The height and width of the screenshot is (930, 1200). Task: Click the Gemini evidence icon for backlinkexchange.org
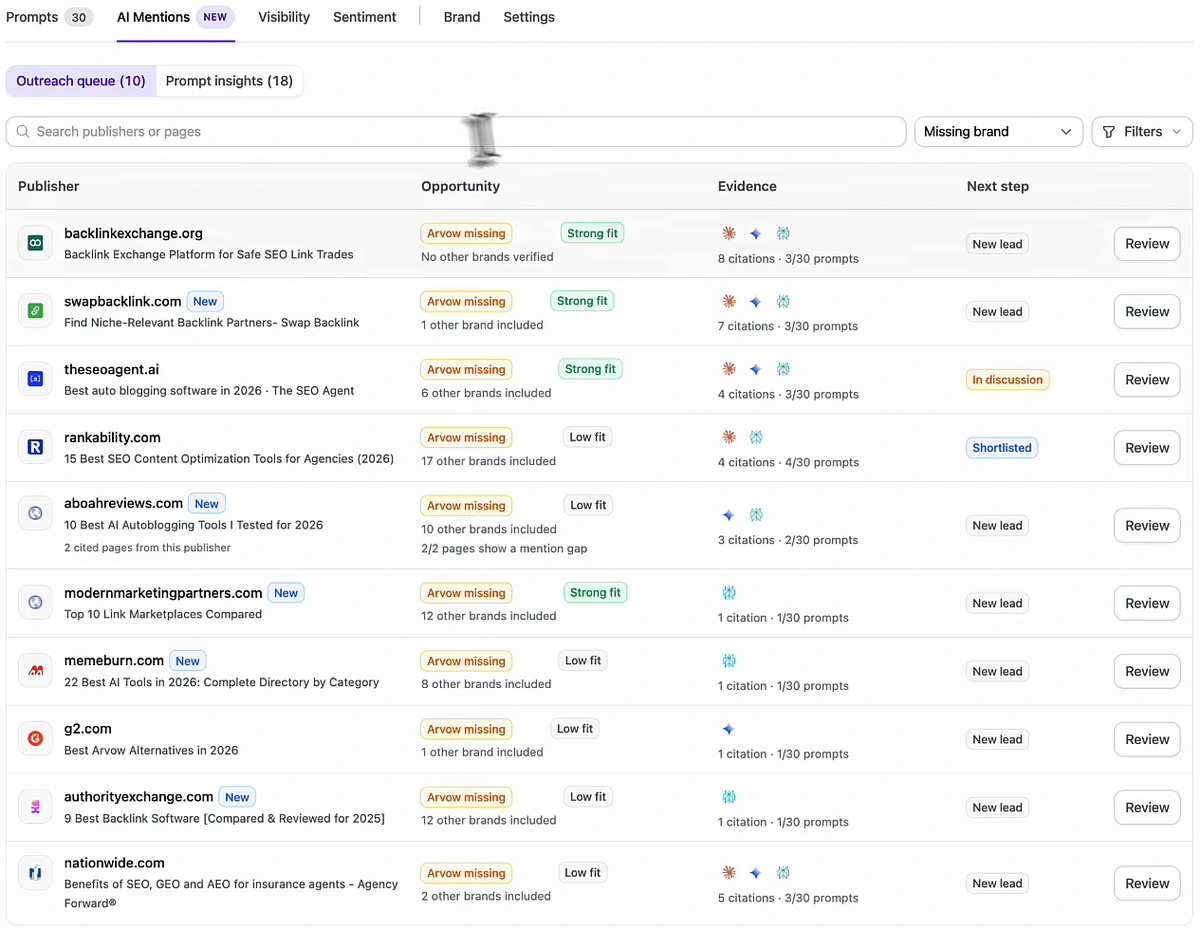pos(756,233)
